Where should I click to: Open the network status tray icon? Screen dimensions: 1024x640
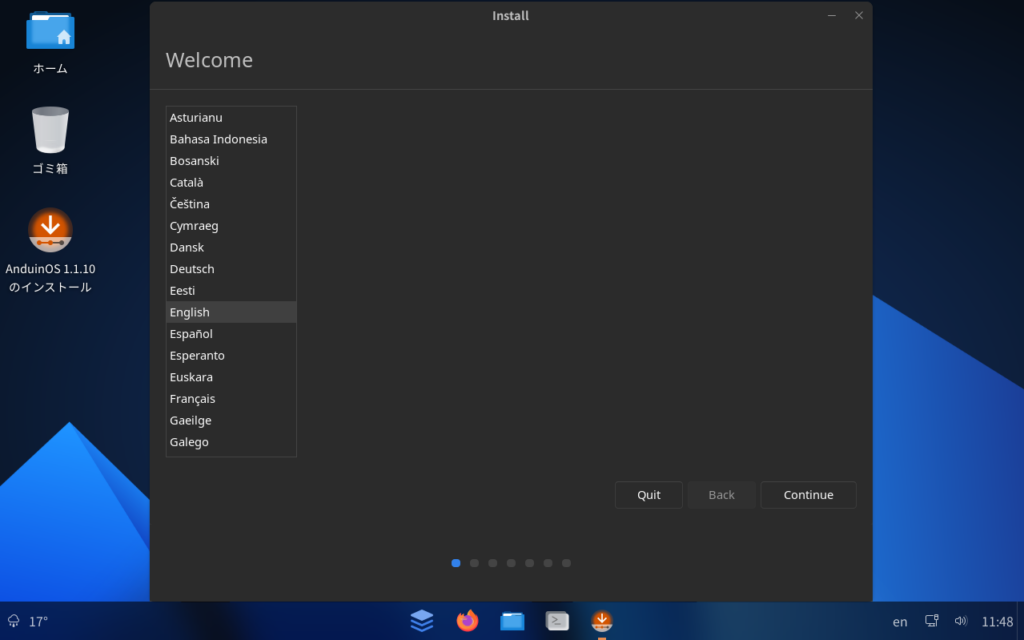coord(932,621)
